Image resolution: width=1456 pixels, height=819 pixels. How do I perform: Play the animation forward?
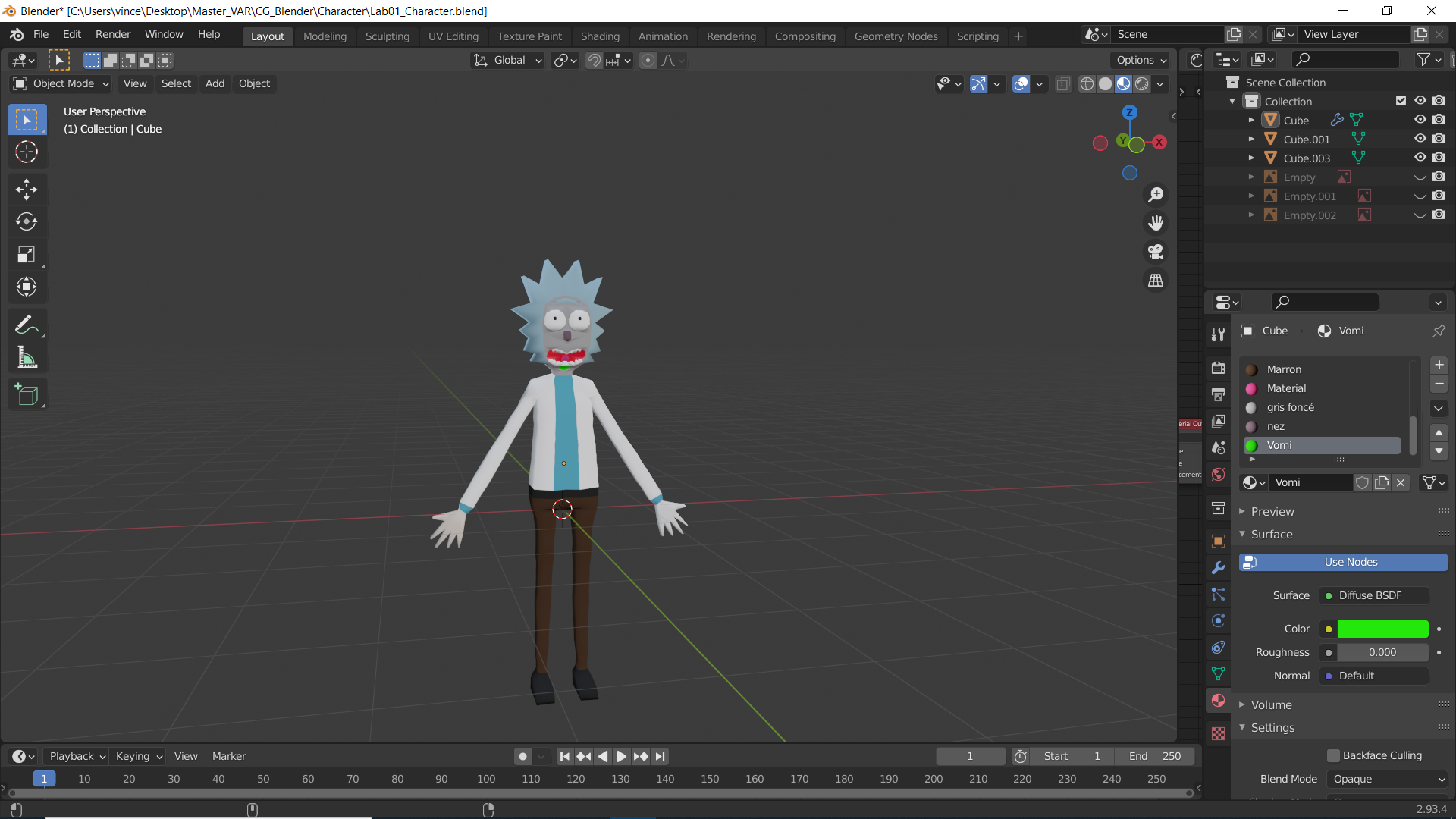(621, 756)
